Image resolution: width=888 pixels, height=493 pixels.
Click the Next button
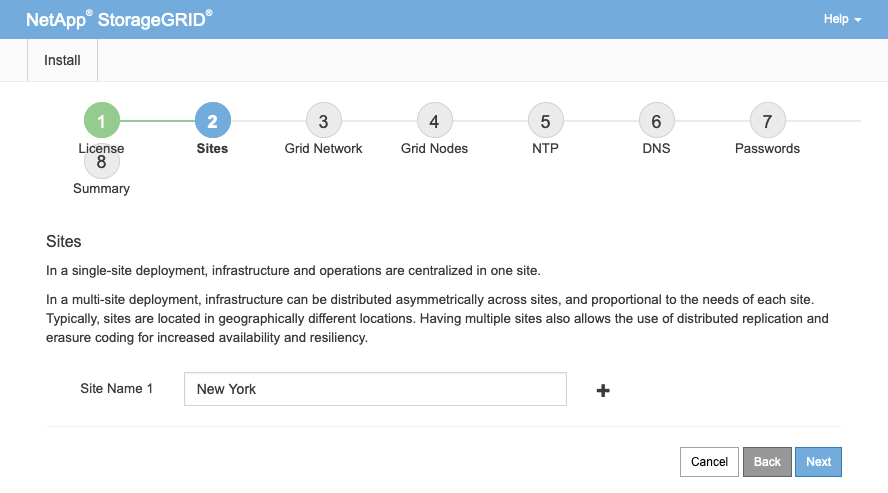click(818, 462)
